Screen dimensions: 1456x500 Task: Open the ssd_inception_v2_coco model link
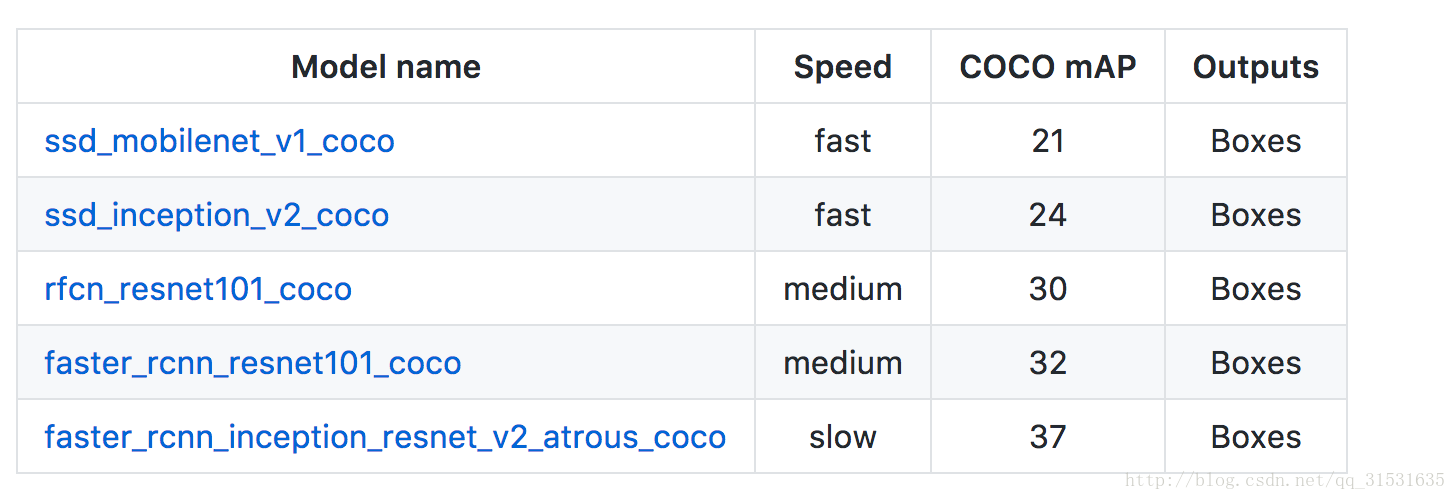216,215
